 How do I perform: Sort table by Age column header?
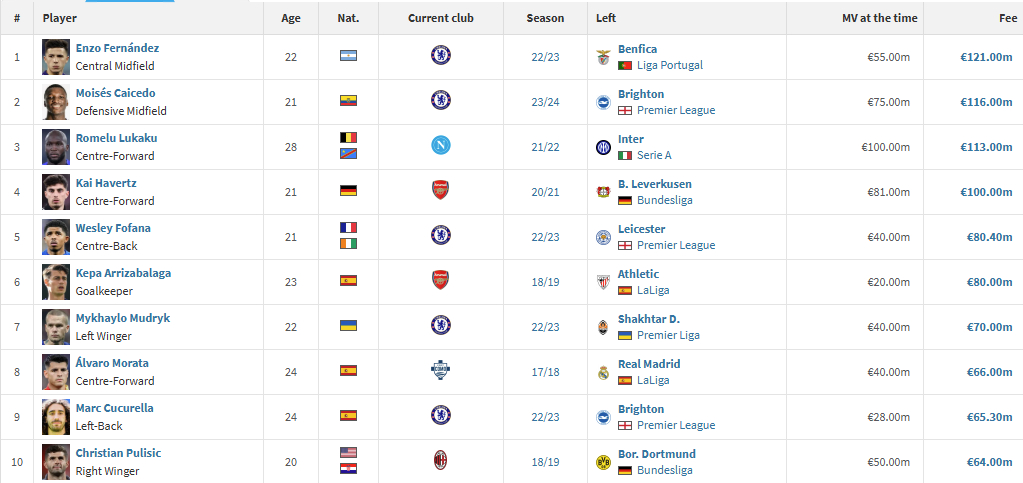point(291,18)
